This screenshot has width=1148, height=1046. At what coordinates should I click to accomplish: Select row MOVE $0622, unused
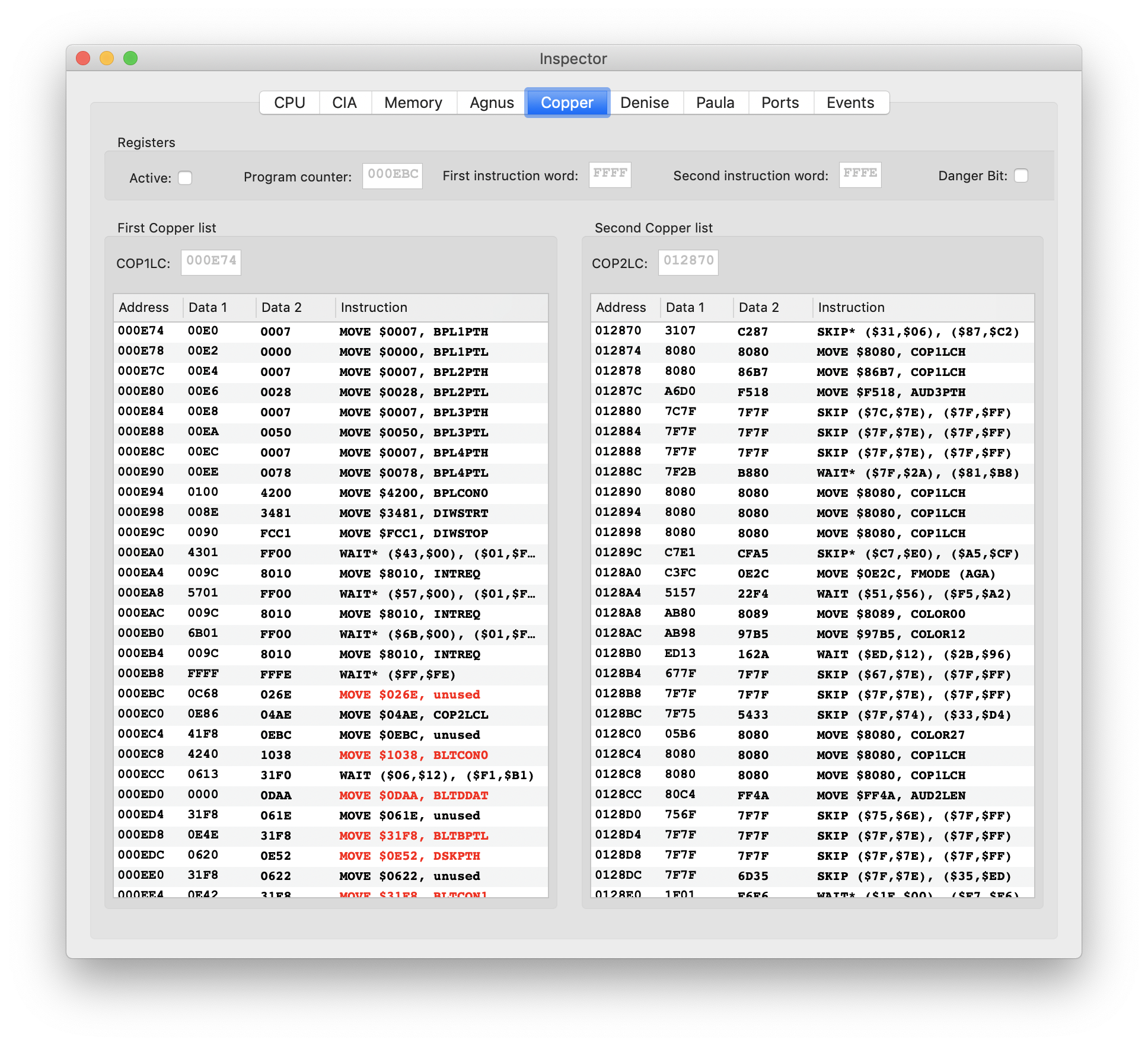[x=331, y=876]
